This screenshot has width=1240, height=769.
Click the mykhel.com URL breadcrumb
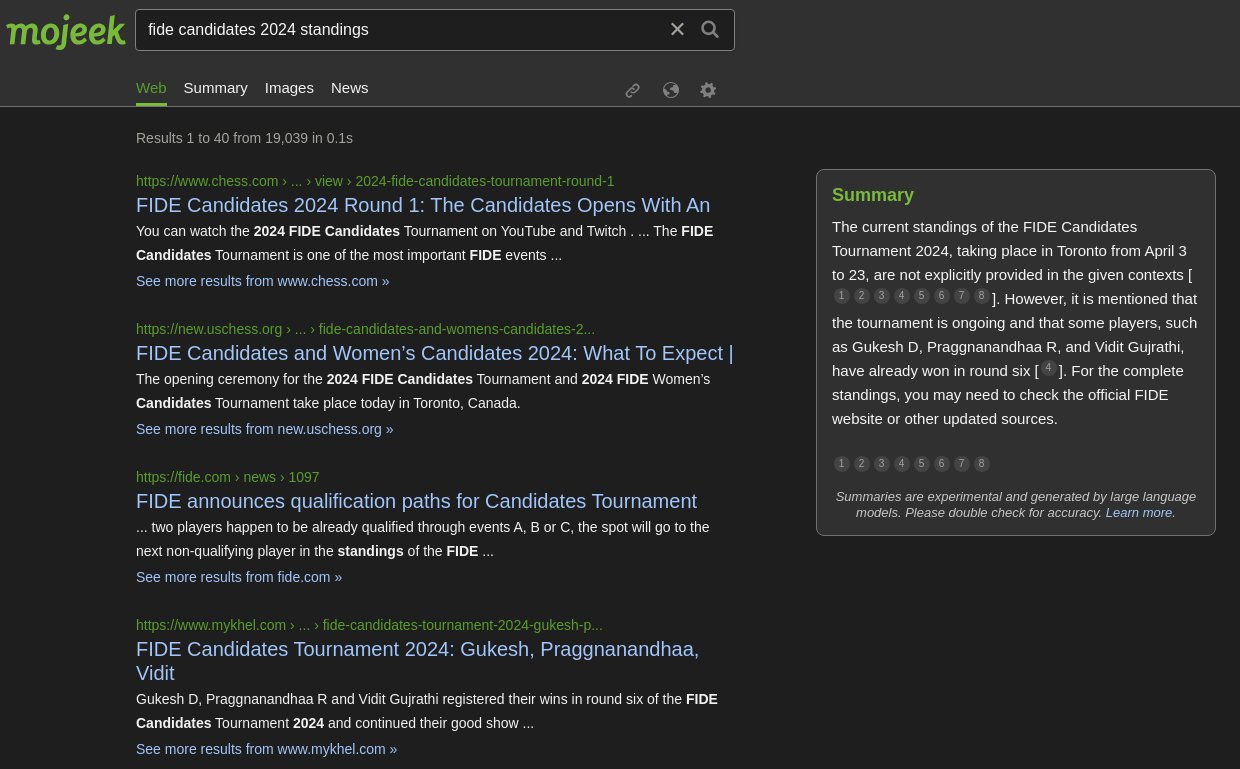pos(369,625)
